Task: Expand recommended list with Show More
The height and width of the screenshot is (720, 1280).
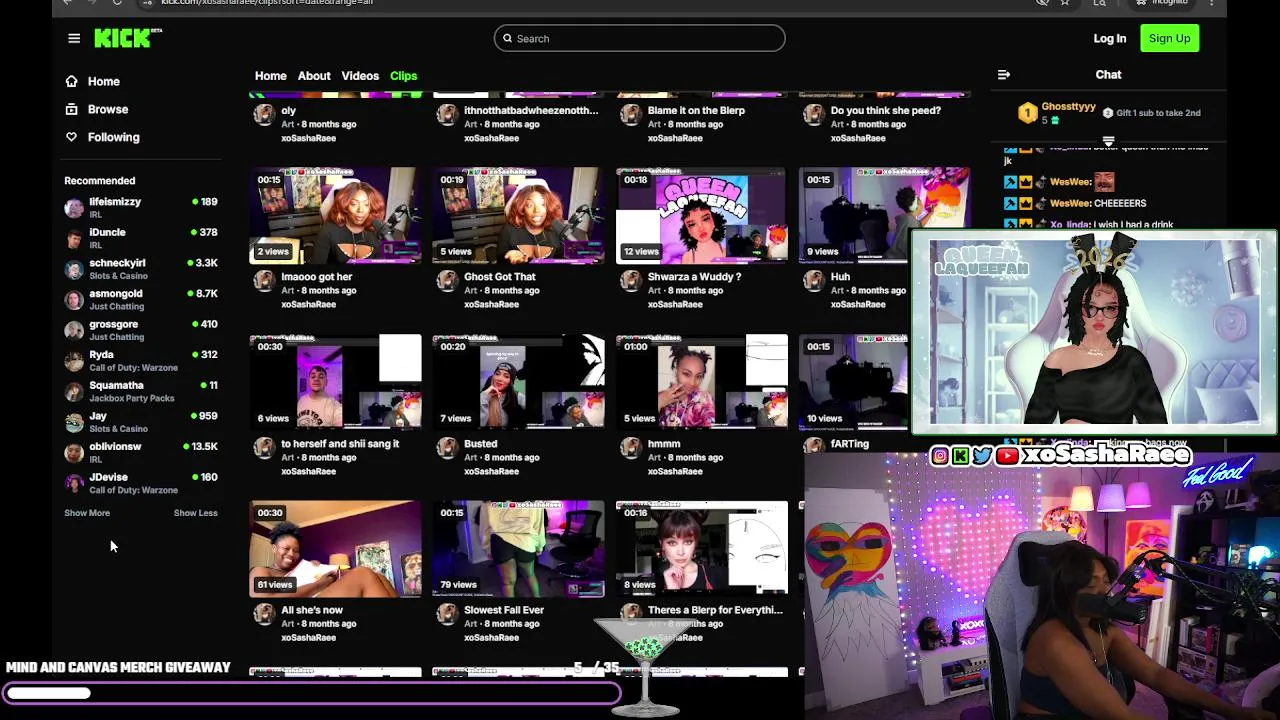Action: [x=87, y=513]
